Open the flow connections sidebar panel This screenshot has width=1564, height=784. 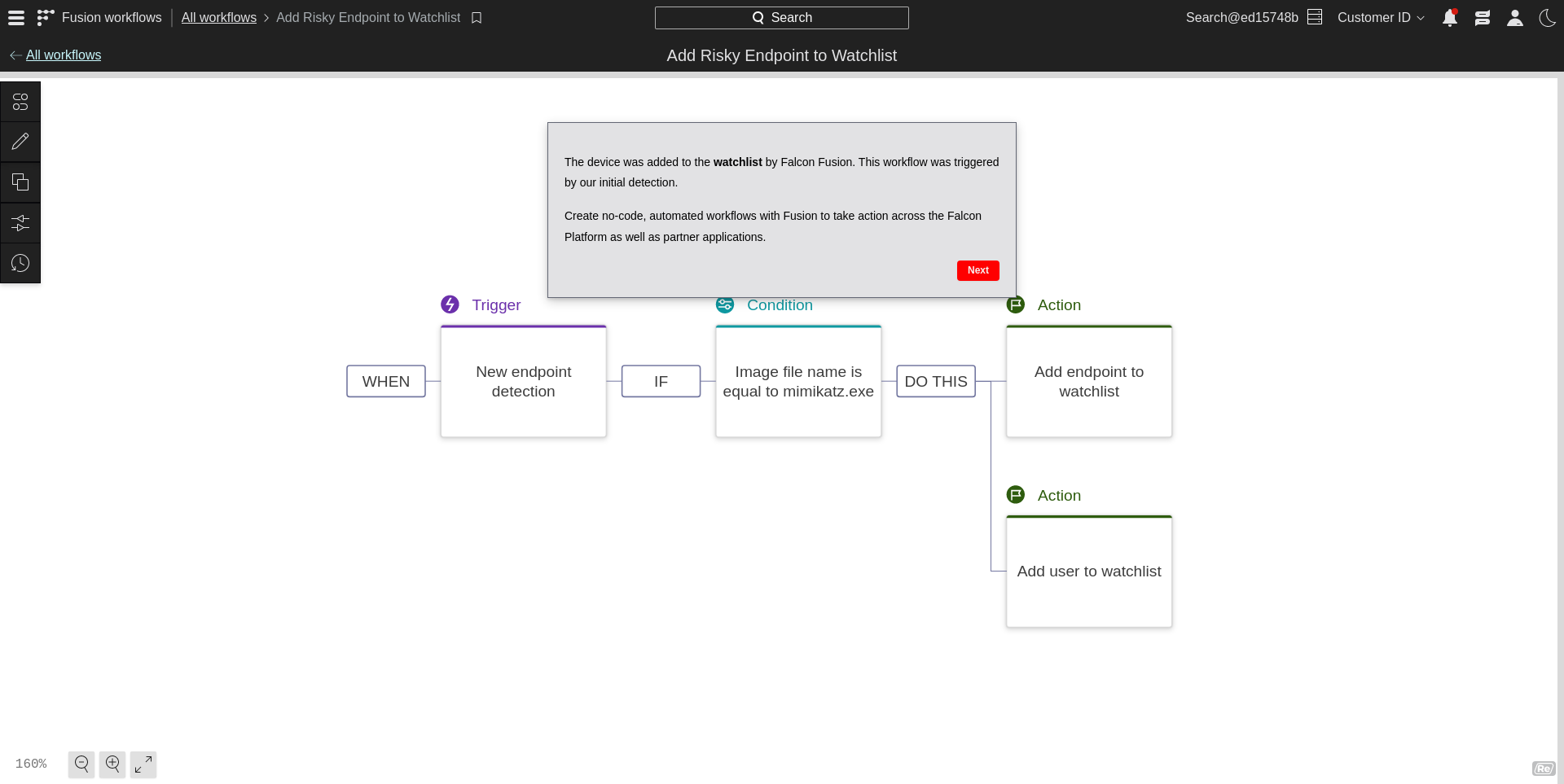[x=20, y=222]
